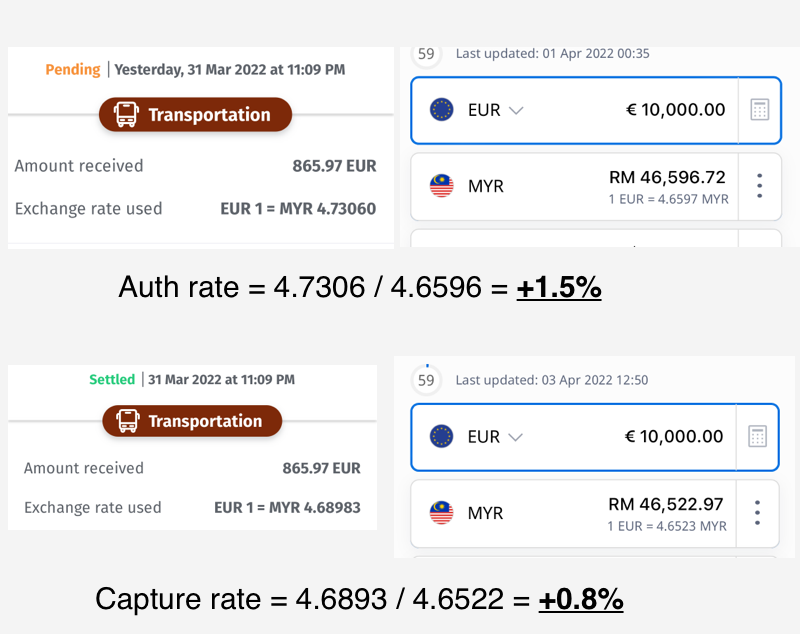Expand EUR currency dropdown in bottom converter
Viewport: 800px width, 634px height.
point(516,436)
